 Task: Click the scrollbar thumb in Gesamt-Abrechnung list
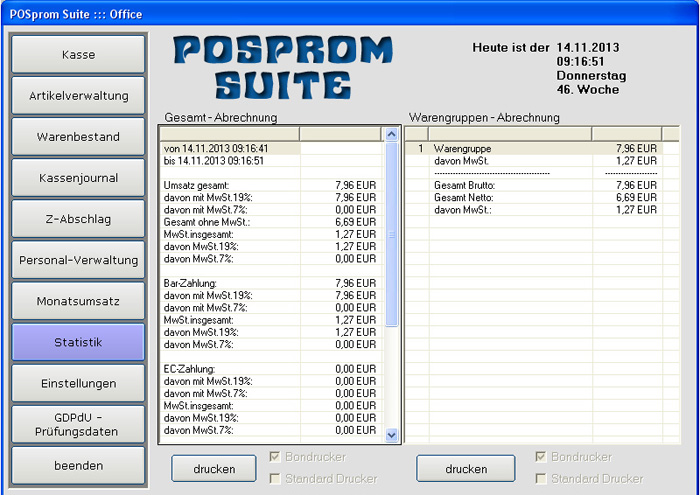pyautogui.click(x=392, y=234)
